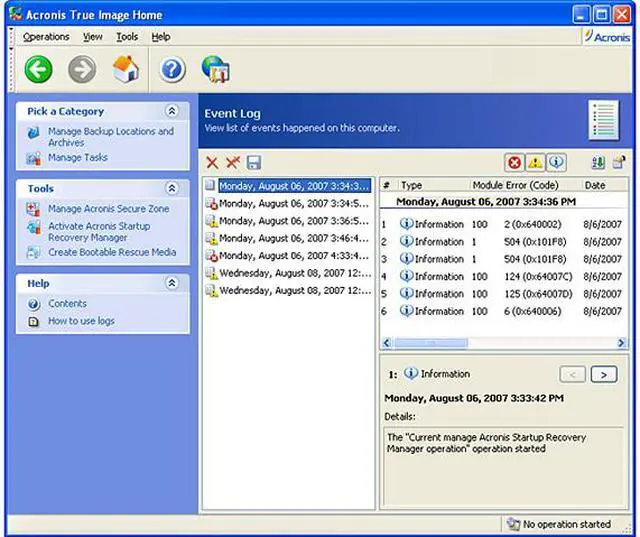Screen dimensions: 640x537
Task: Open the Manage Acronis Secure Zone link
Action: coord(109,209)
